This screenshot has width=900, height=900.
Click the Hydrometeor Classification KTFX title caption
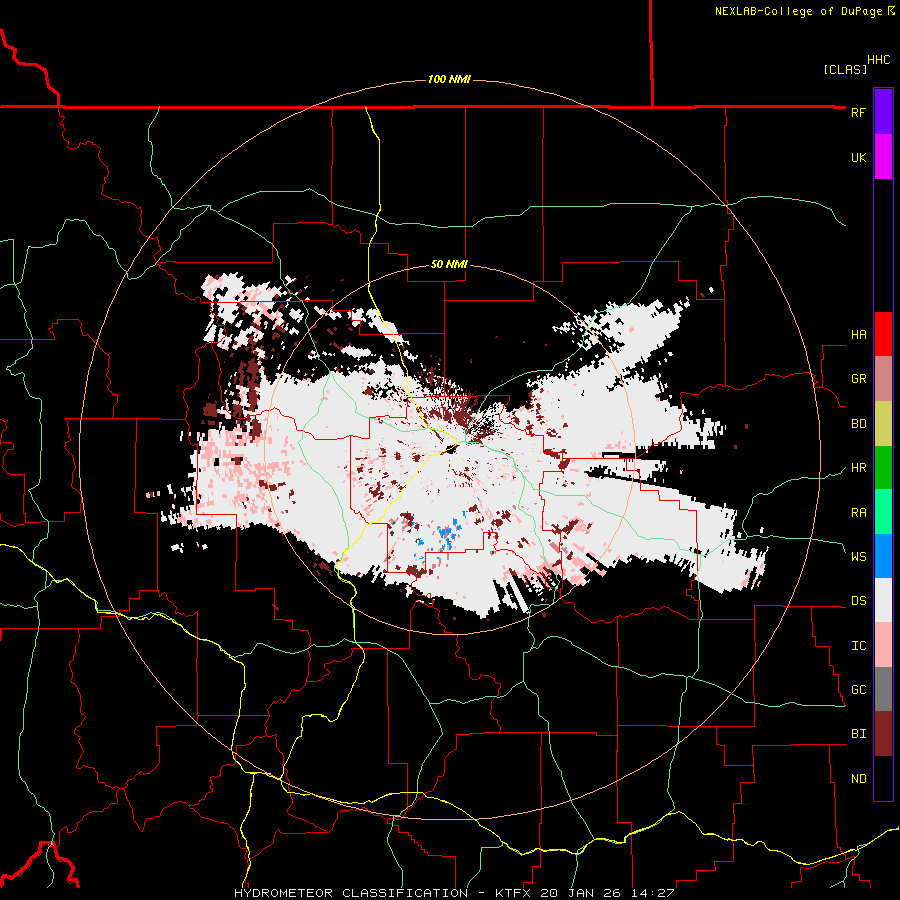(454, 893)
